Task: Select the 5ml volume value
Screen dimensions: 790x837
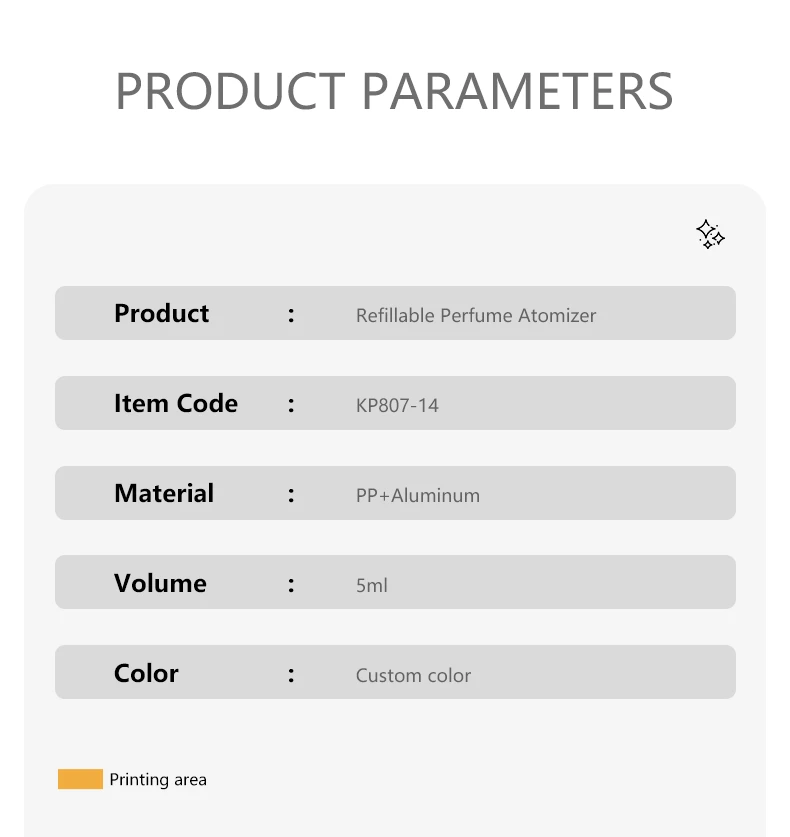Action: click(372, 586)
